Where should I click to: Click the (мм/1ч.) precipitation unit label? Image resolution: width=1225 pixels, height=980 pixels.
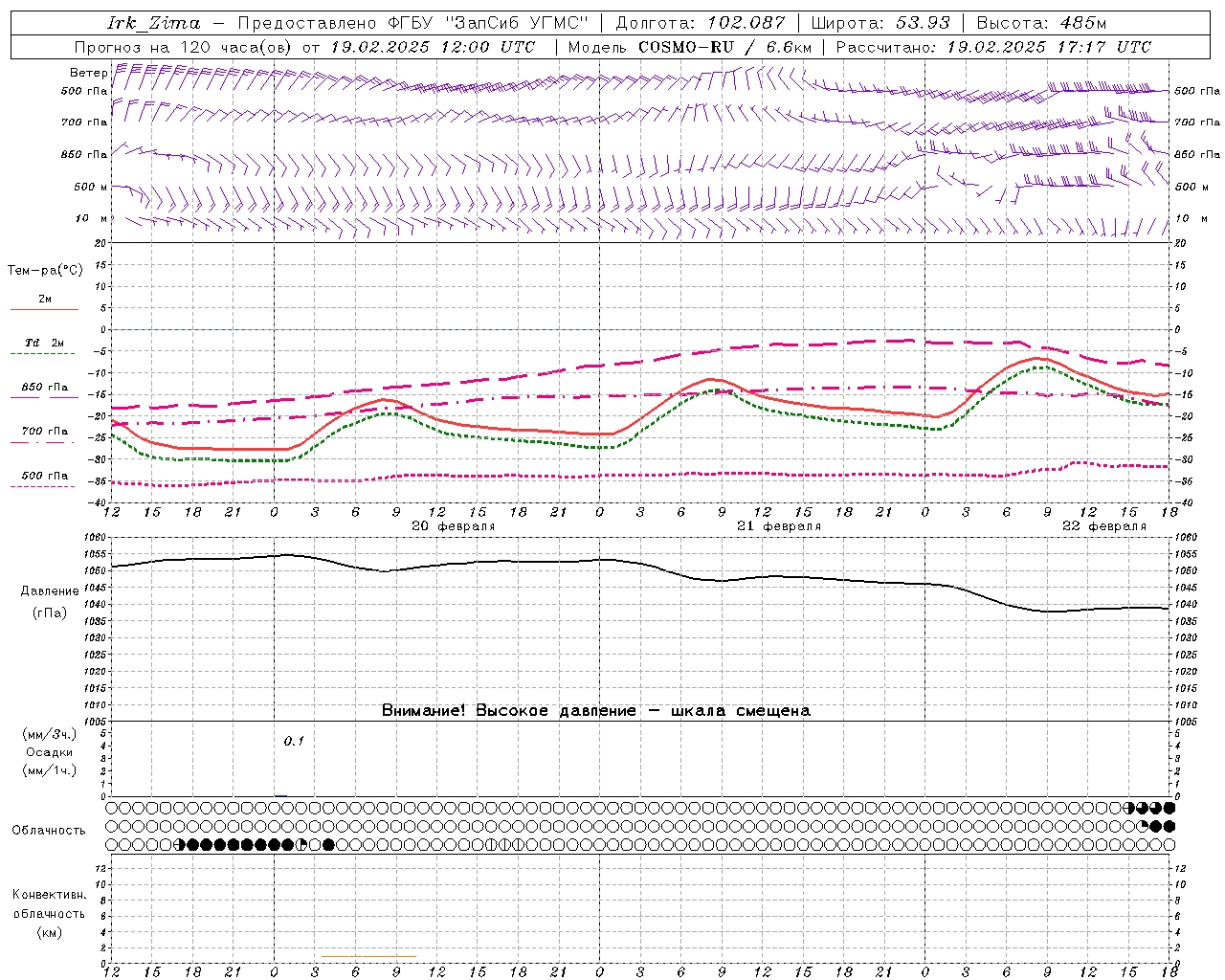[x=50, y=770]
